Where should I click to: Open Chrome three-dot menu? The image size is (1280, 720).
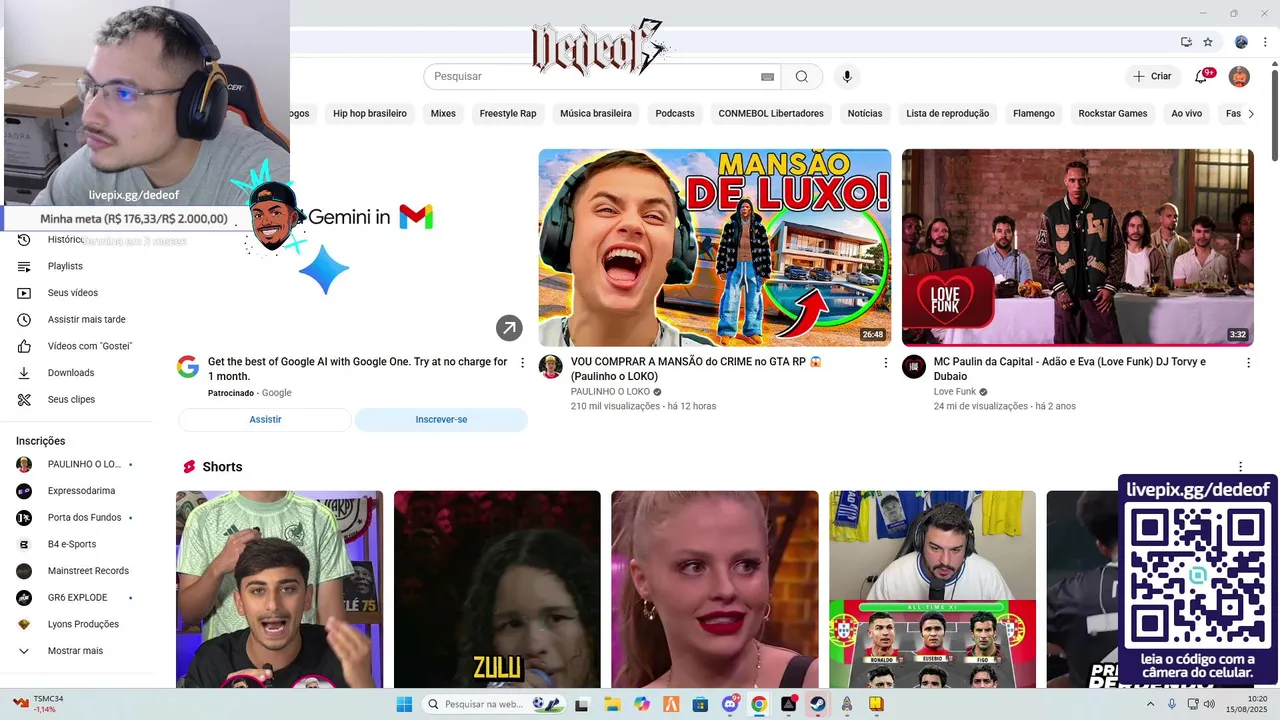(1265, 42)
